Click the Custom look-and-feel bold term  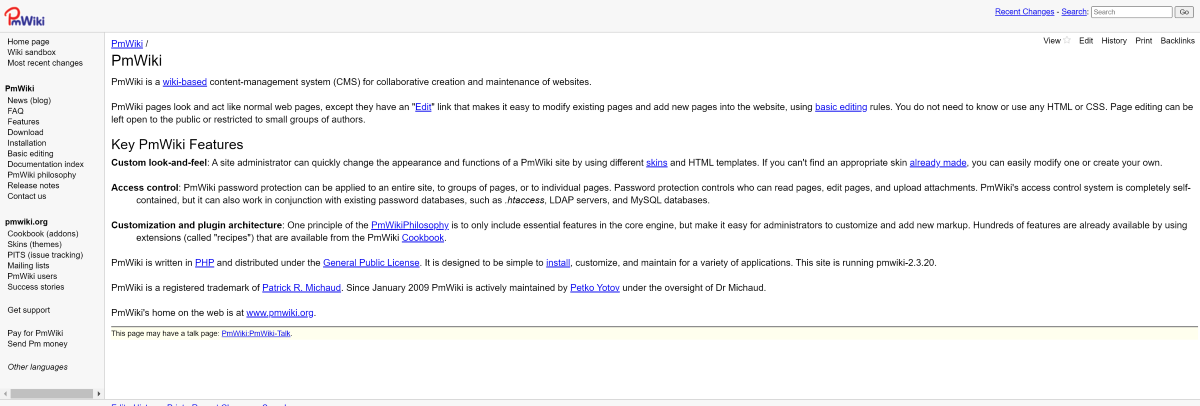coord(159,162)
